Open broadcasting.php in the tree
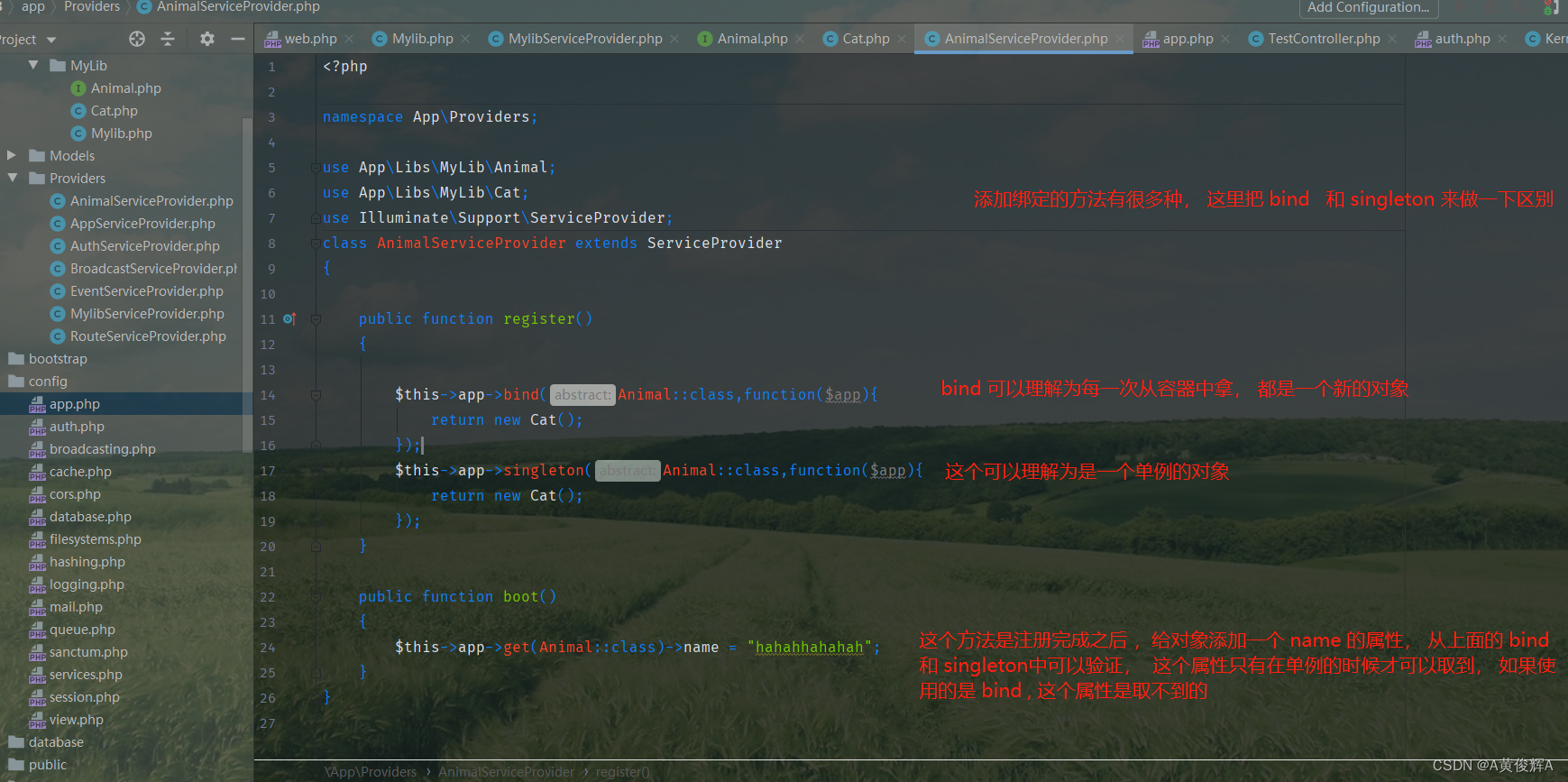 coord(102,449)
